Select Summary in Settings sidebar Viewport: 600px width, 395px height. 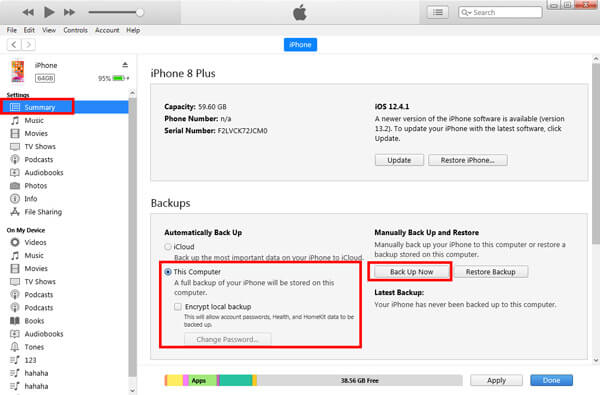(x=64, y=107)
